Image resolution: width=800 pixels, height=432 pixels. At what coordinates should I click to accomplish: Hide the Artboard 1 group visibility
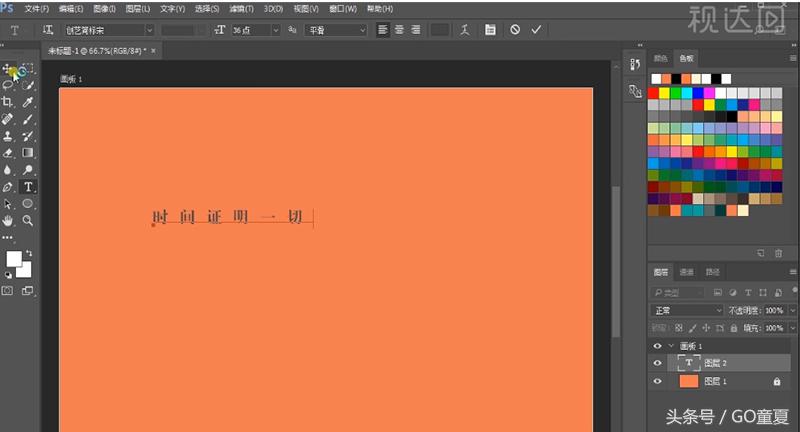pyautogui.click(x=657, y=346)
